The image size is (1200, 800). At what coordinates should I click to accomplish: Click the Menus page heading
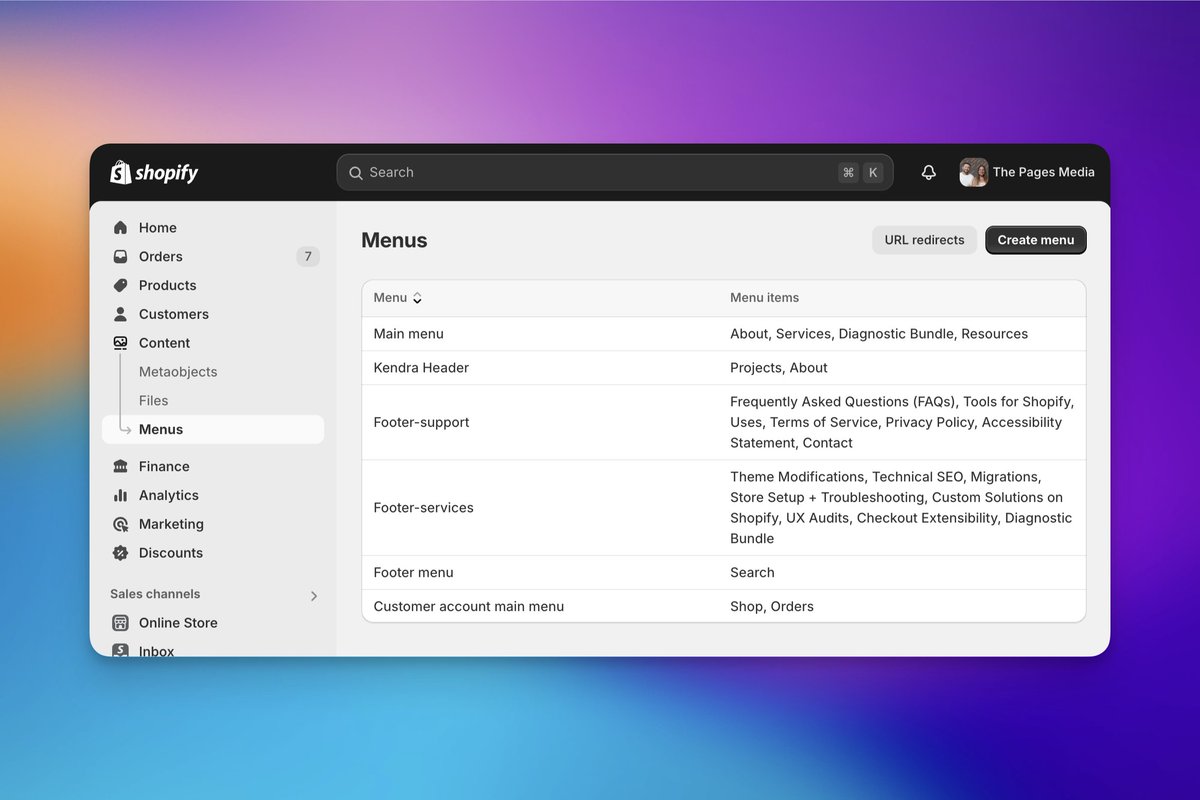[x=394, y=240]
